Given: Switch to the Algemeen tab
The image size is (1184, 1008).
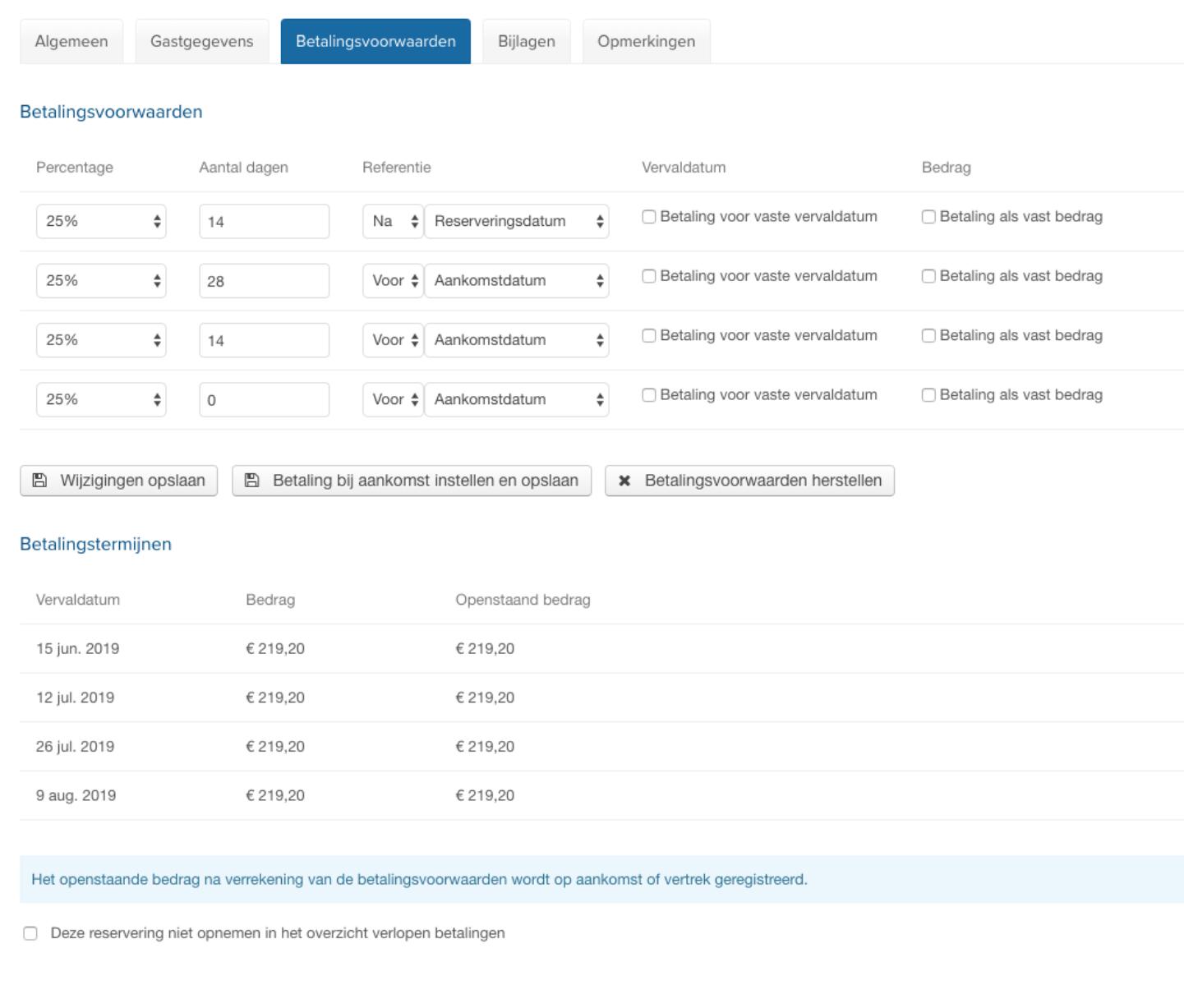Looking at the screenshot, I should pos(71,42).
